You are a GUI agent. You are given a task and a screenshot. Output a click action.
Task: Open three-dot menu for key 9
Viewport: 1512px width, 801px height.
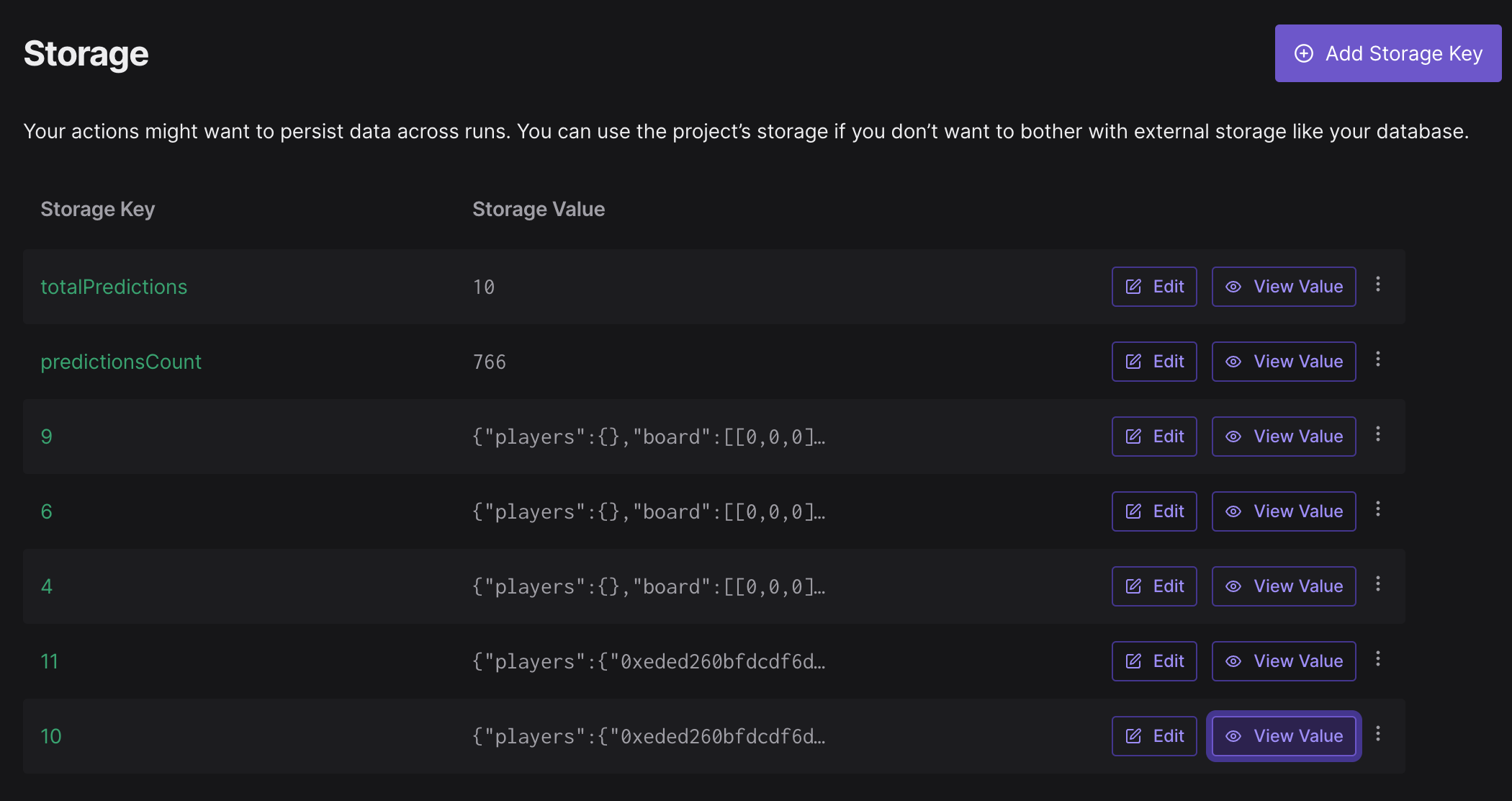(1378, 434)
